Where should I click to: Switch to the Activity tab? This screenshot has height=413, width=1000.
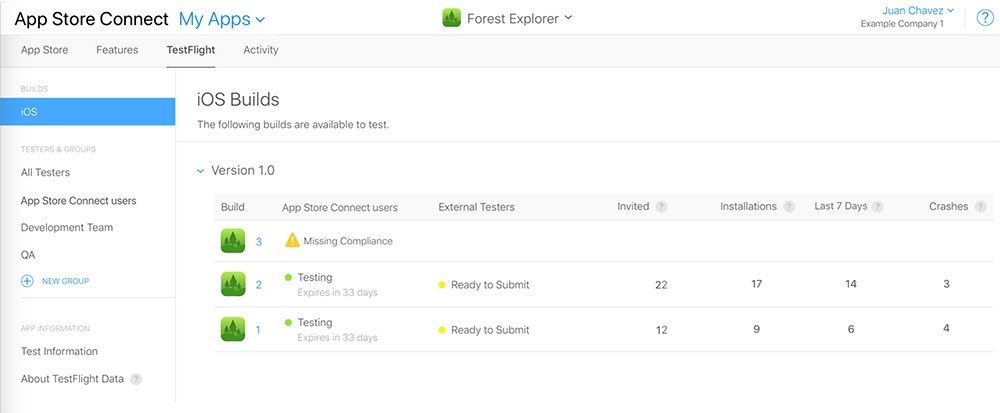(261, 50)
